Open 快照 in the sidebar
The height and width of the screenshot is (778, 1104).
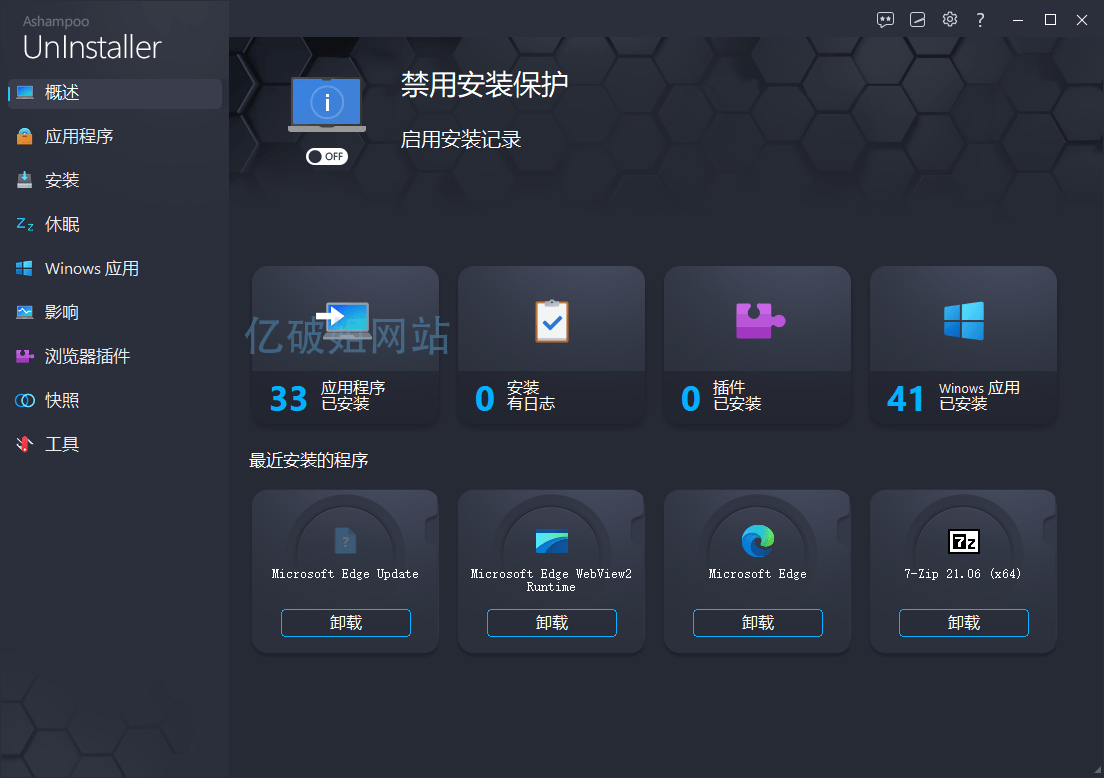(x=62, y=401)
